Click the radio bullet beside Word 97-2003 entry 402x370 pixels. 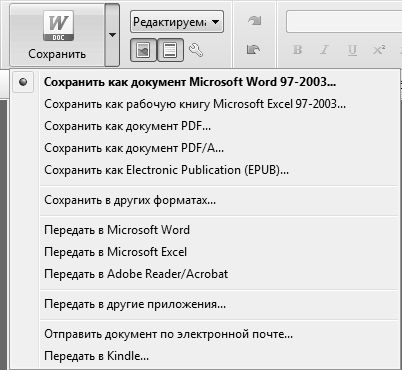23,82
